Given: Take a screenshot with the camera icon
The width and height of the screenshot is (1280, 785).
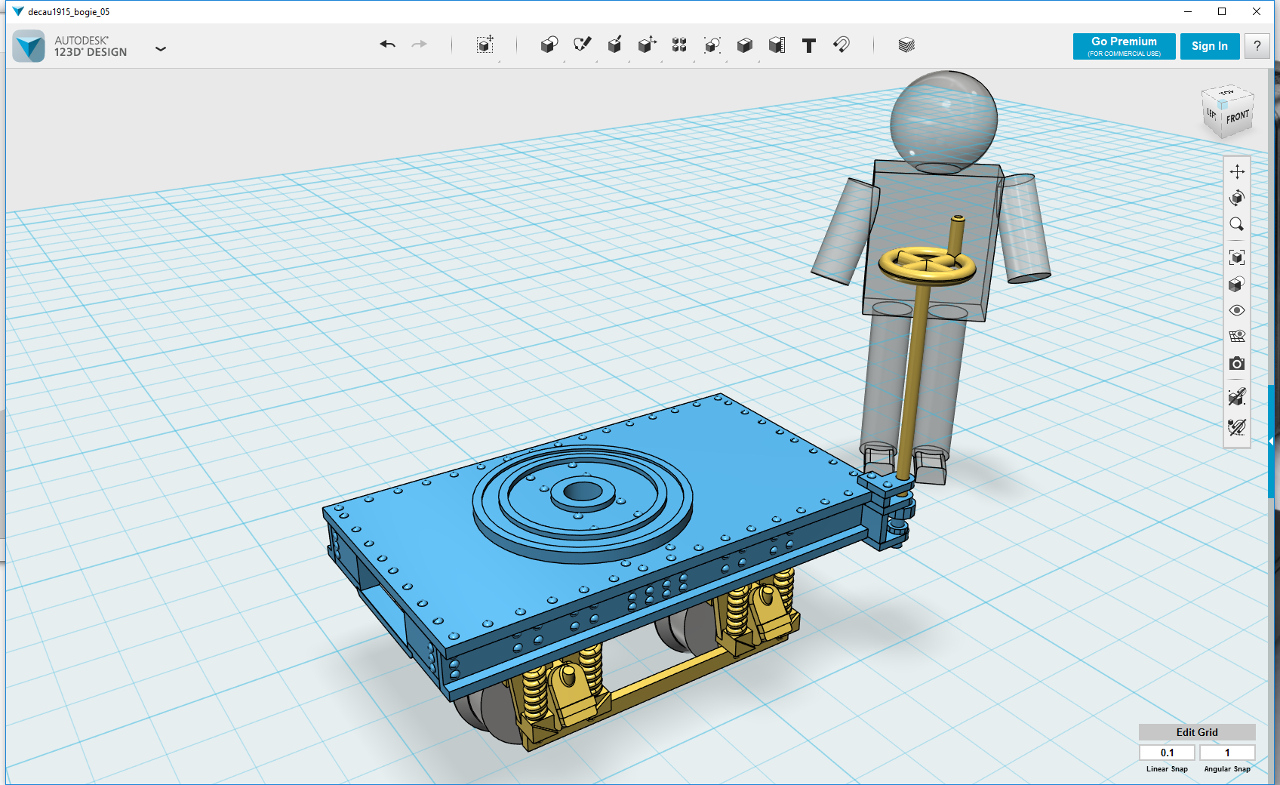Looking at the screenshot, I should [1237, 364].
